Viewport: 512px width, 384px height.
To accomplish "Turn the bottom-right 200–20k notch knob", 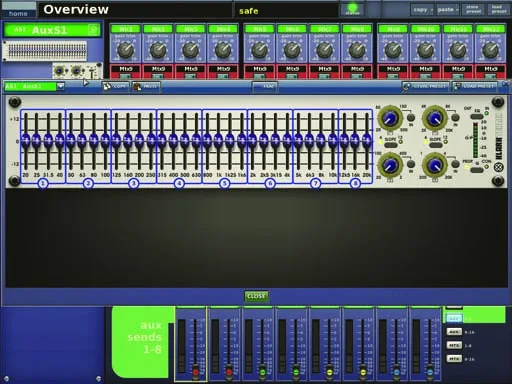I will 434,165.
